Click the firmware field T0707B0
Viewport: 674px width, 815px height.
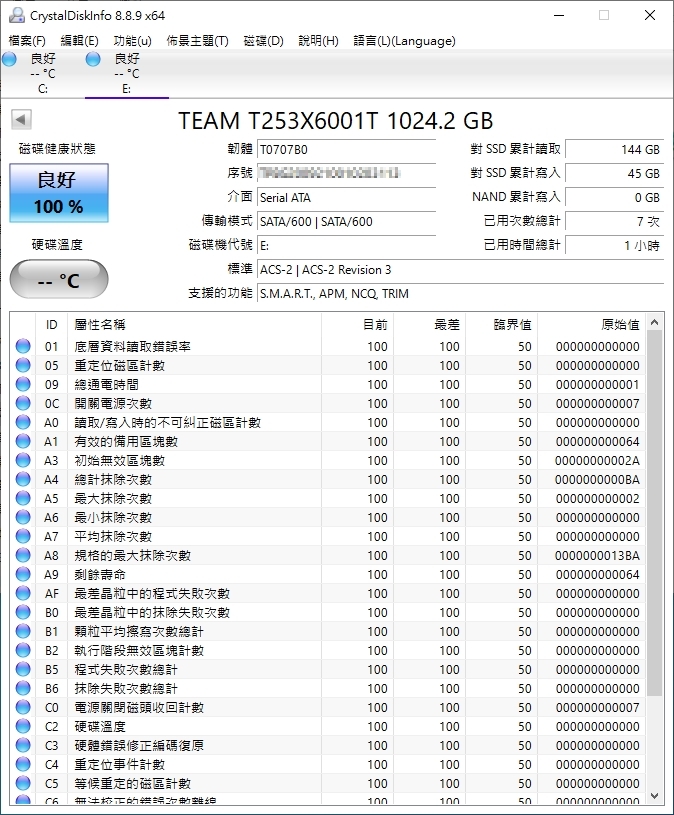tap(347, 150)
